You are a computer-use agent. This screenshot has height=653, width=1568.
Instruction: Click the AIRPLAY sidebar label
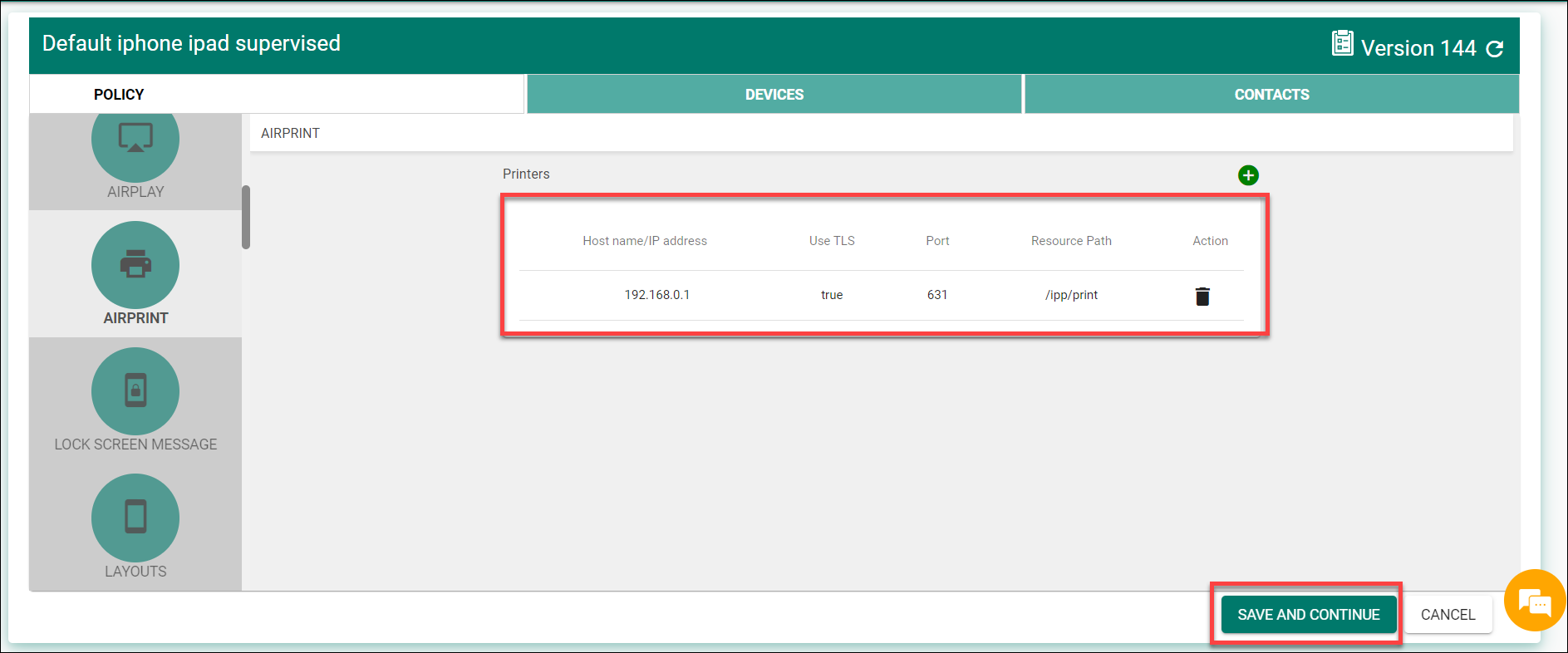135,192
